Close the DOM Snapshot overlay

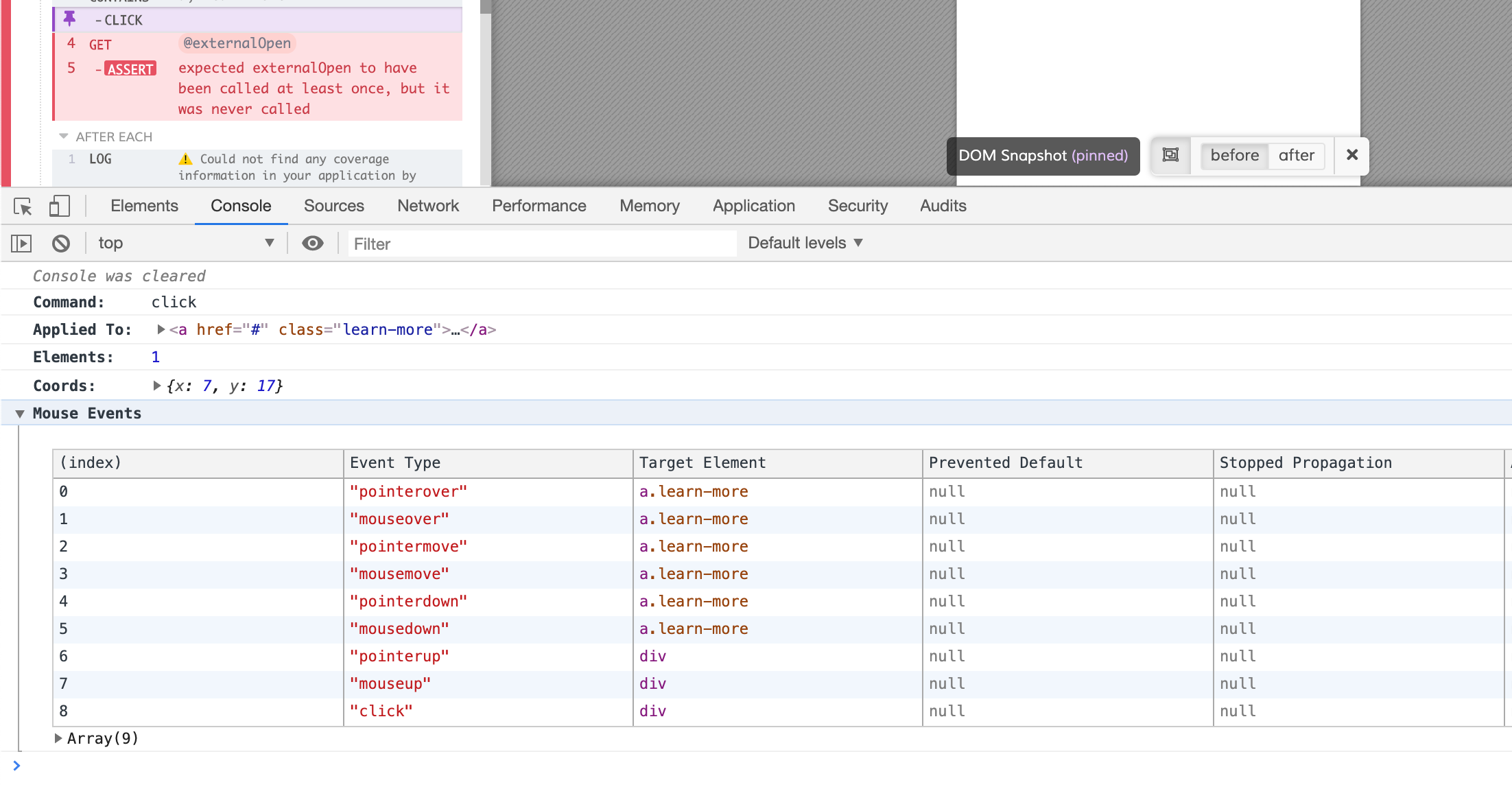(1351, 156)
